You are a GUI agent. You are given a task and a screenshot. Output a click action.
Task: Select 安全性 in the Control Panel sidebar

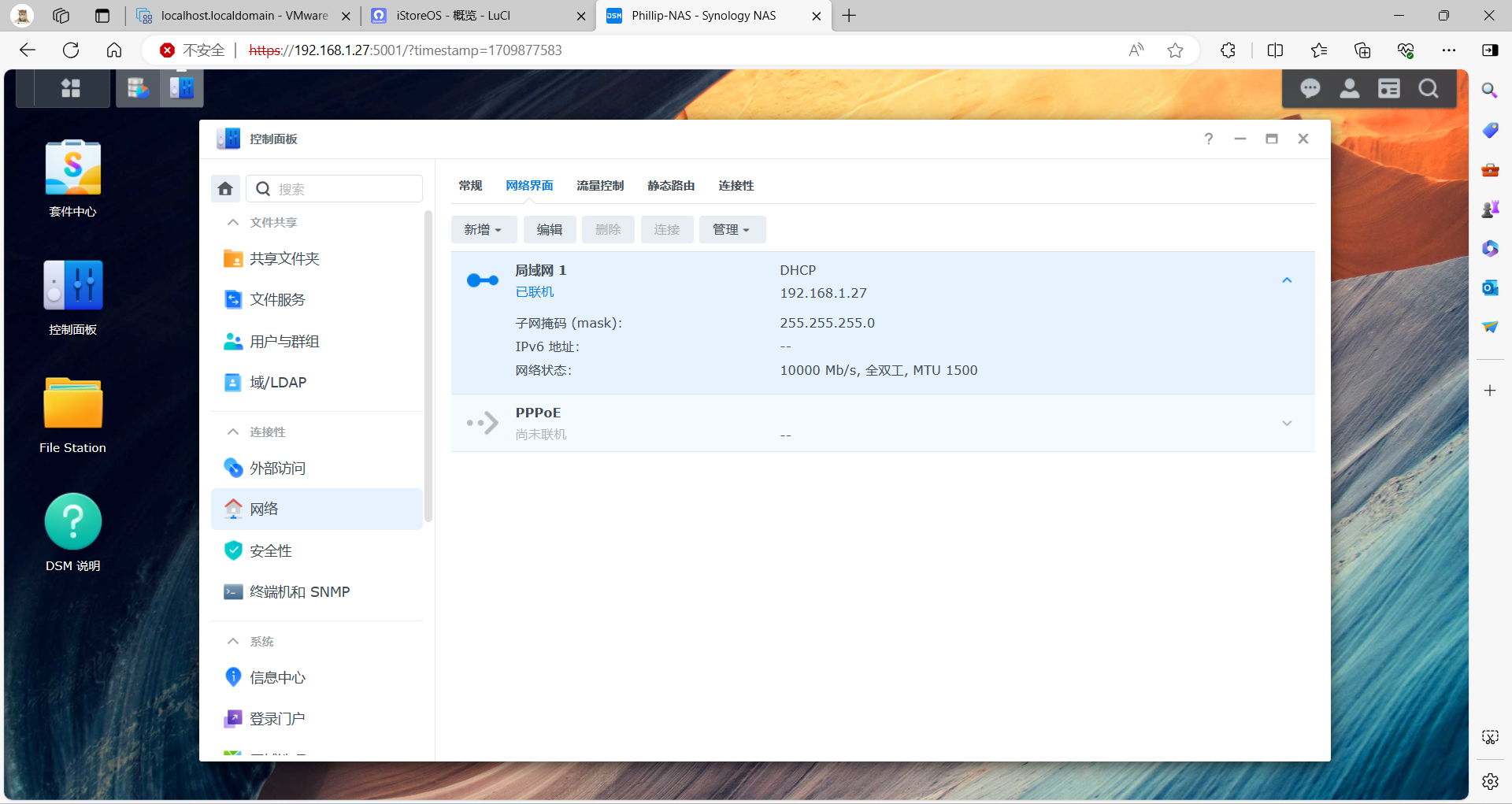[x=270, y=550]
